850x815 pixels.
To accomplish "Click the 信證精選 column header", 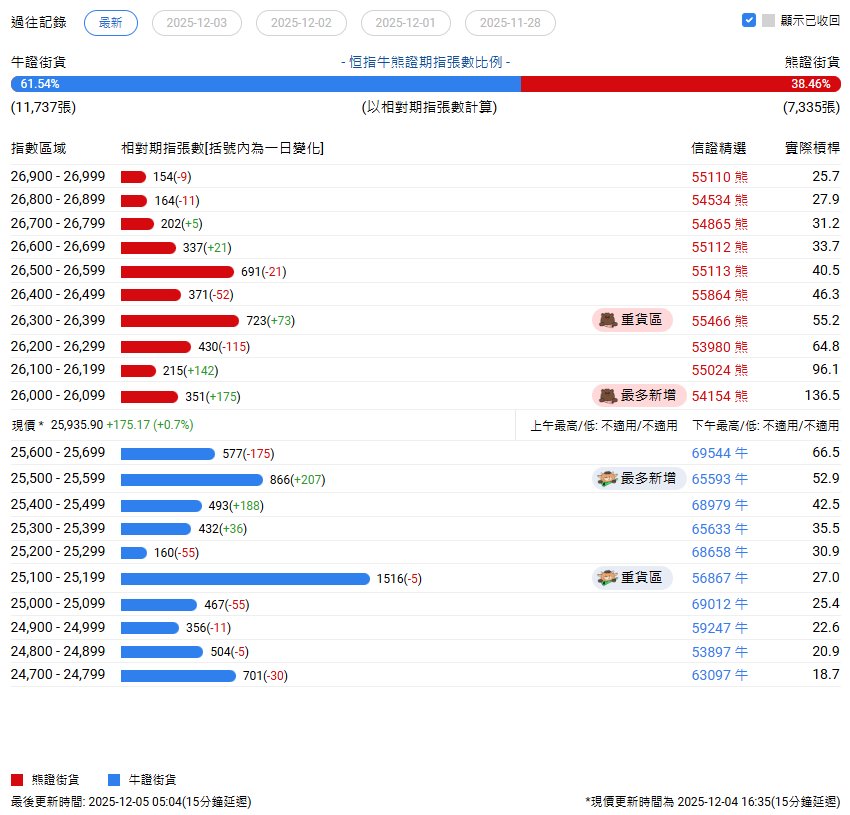I will click(719, 148).
